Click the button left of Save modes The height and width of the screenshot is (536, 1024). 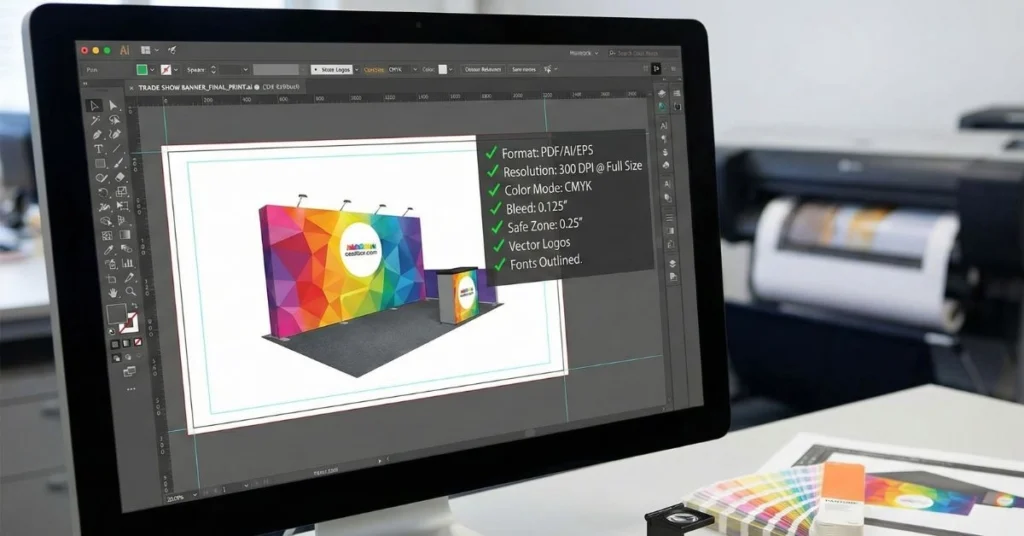tap(483, 69)
